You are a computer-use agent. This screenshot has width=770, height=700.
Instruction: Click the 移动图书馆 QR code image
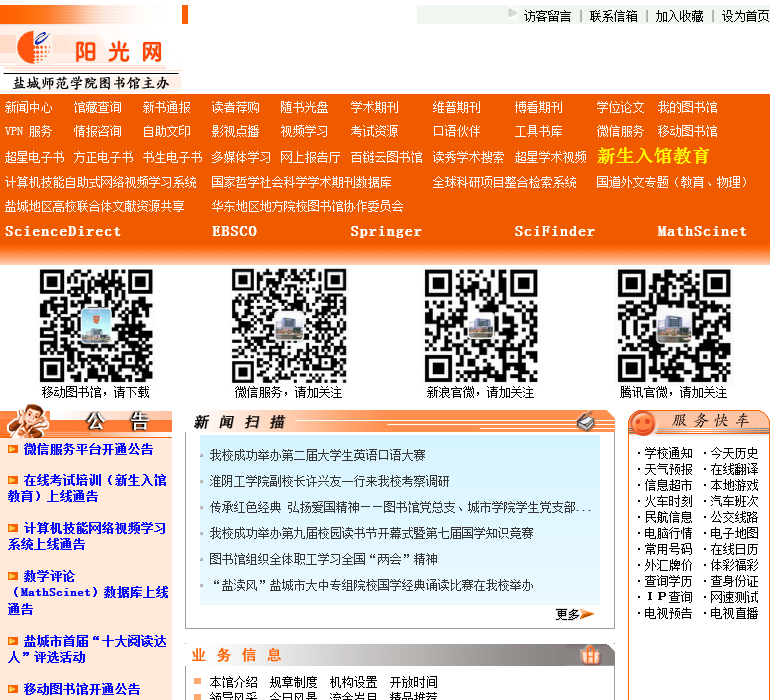coord(96,325)
